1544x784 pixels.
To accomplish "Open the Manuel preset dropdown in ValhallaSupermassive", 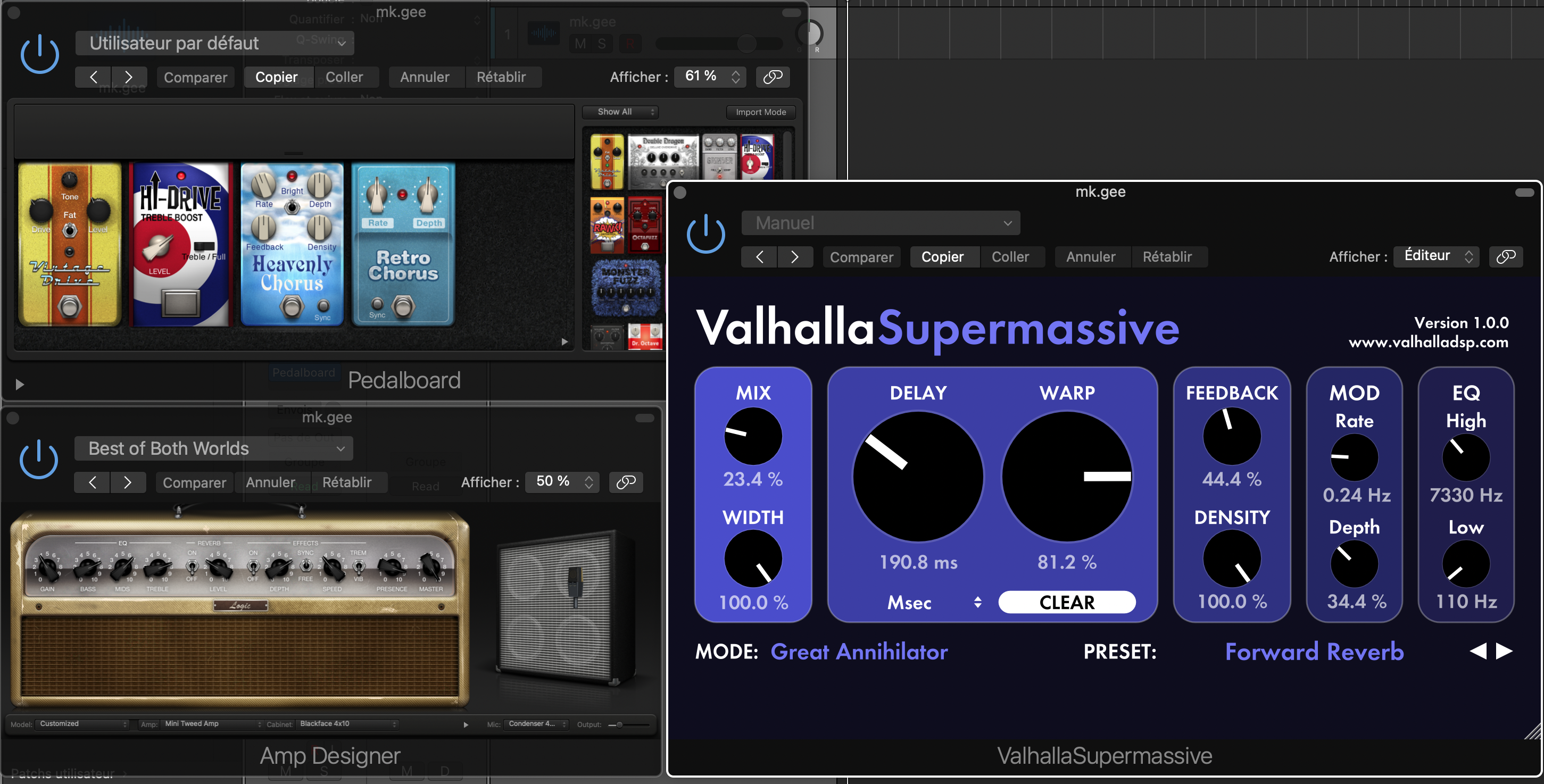I will [881, 223].
